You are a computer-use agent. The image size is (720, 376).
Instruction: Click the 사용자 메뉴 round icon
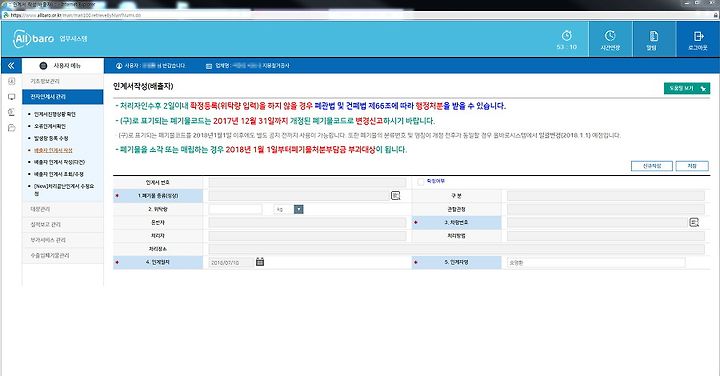(x=43, y=66)
